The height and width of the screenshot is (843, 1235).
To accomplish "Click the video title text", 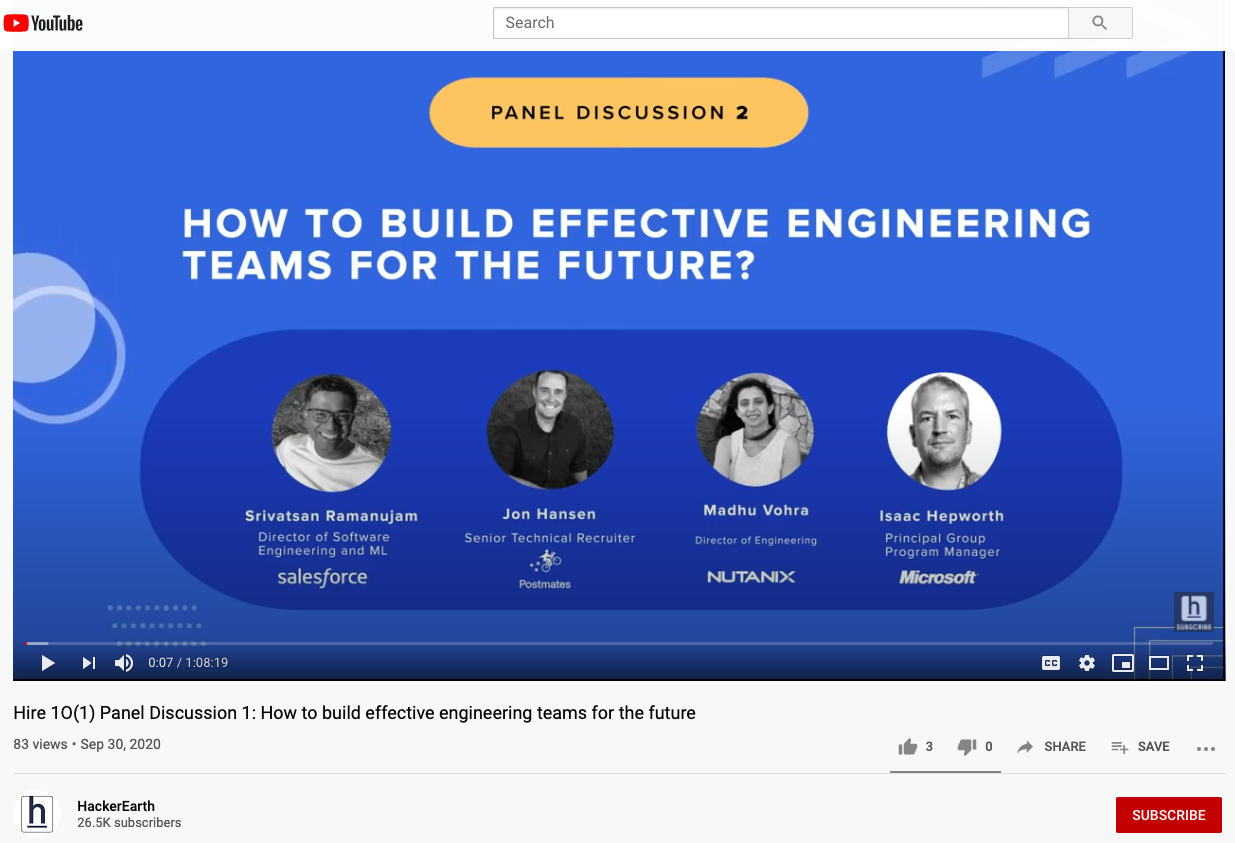I will [354, 713].
